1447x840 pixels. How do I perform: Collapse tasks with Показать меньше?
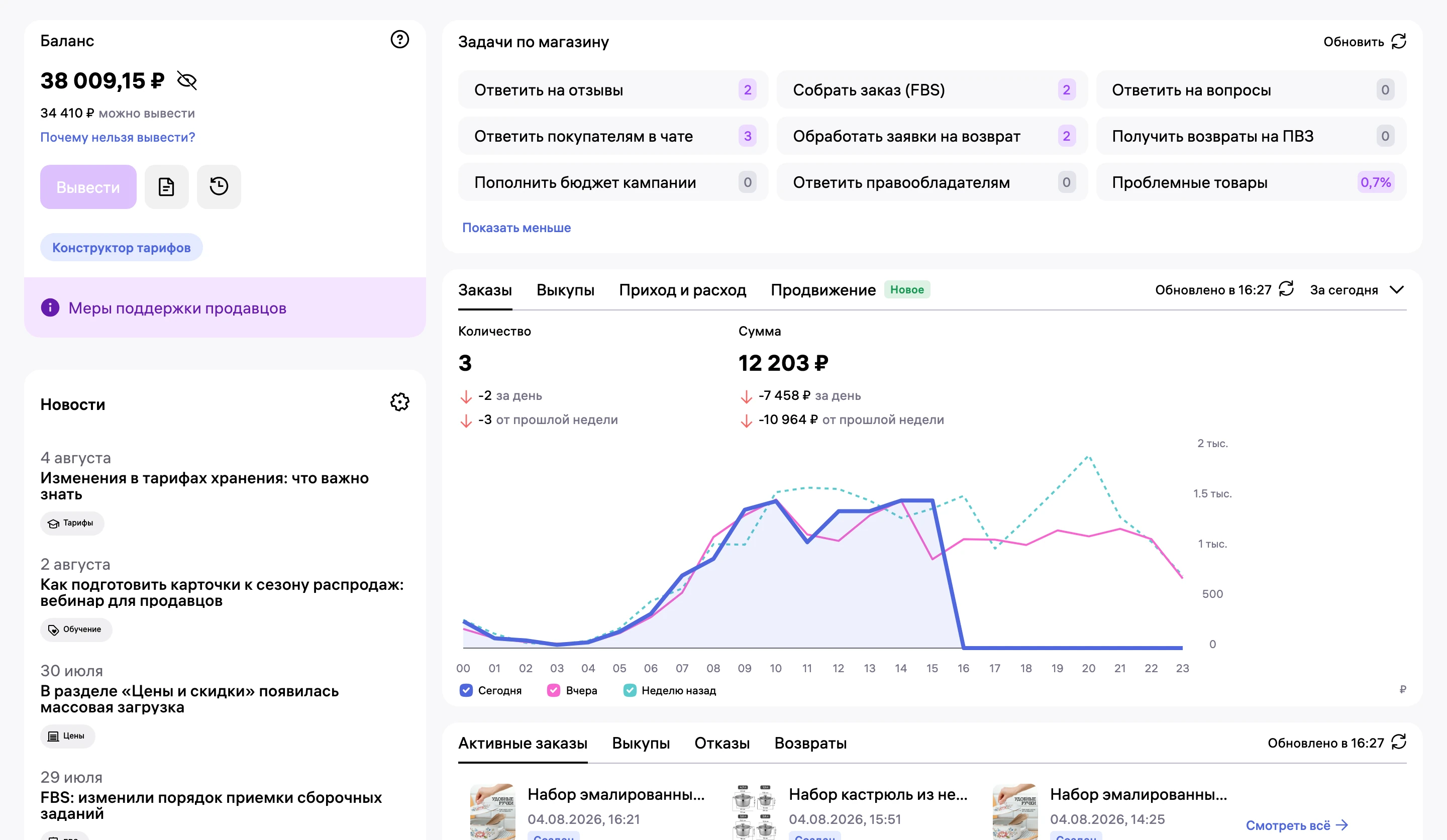click(x=516, y=228)
